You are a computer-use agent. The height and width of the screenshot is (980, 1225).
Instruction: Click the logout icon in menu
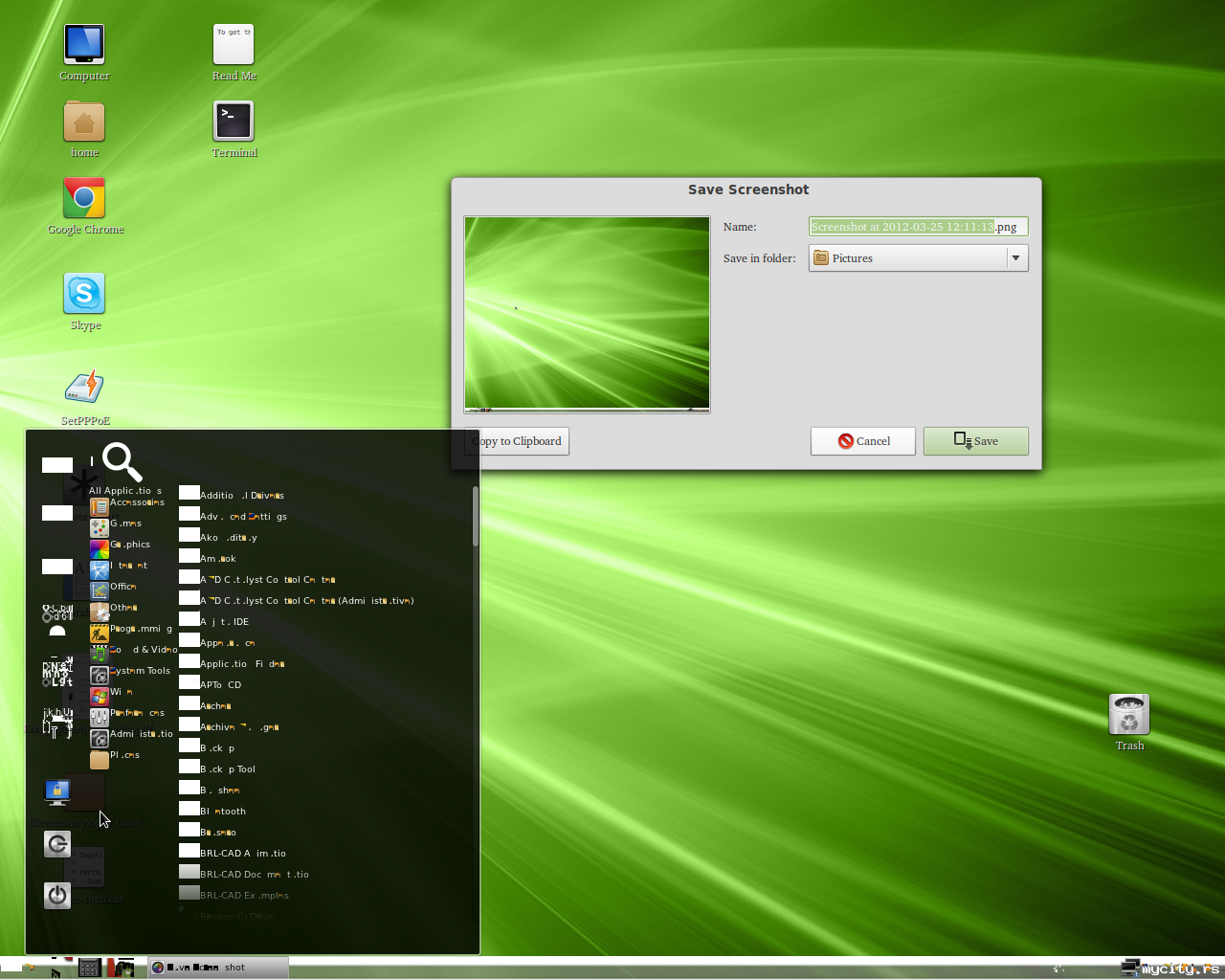coord(57,843)
